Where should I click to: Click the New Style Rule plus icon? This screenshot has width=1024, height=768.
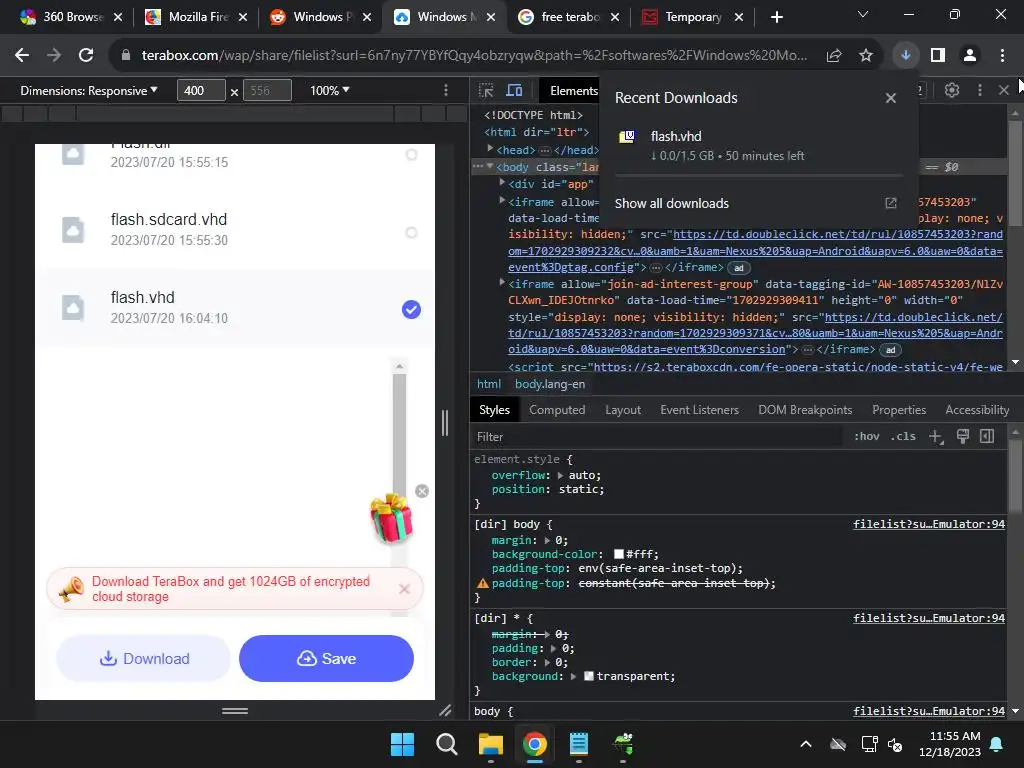[x=936, y=437]
